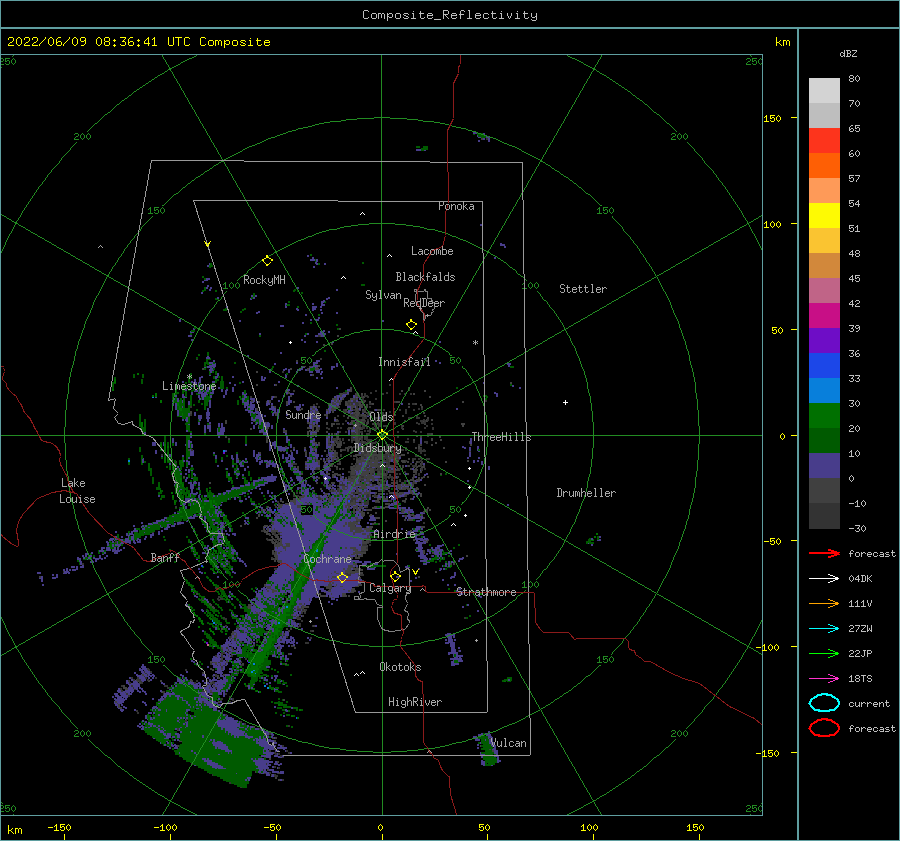The image size is (900, 841).
Task: Click the Drumheller city label
Action: coord(586,493)
